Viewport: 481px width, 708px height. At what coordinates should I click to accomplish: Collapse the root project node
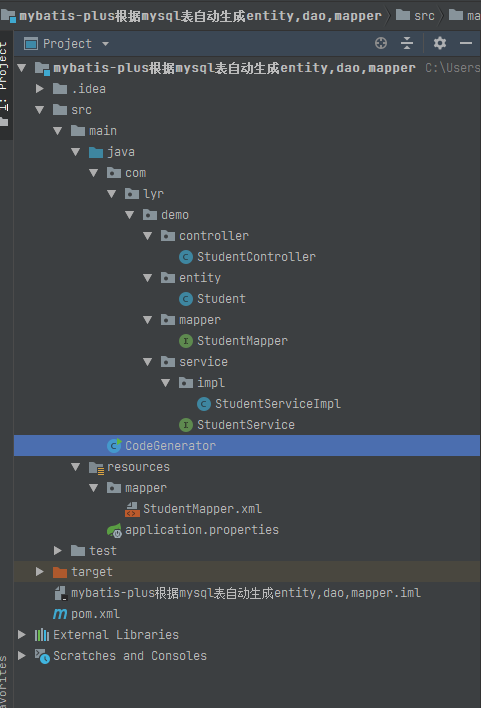coord(21,68)
